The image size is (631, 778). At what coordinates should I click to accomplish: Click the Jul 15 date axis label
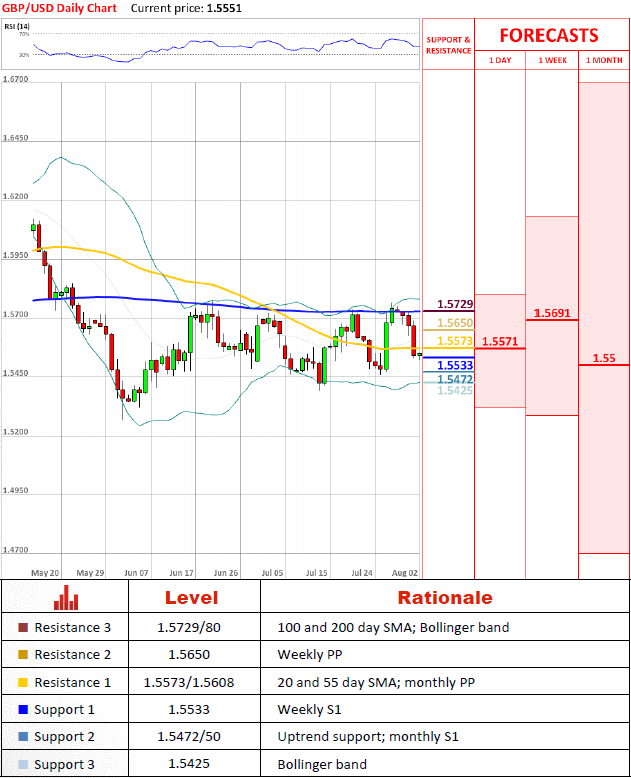[x=316, y=573]
